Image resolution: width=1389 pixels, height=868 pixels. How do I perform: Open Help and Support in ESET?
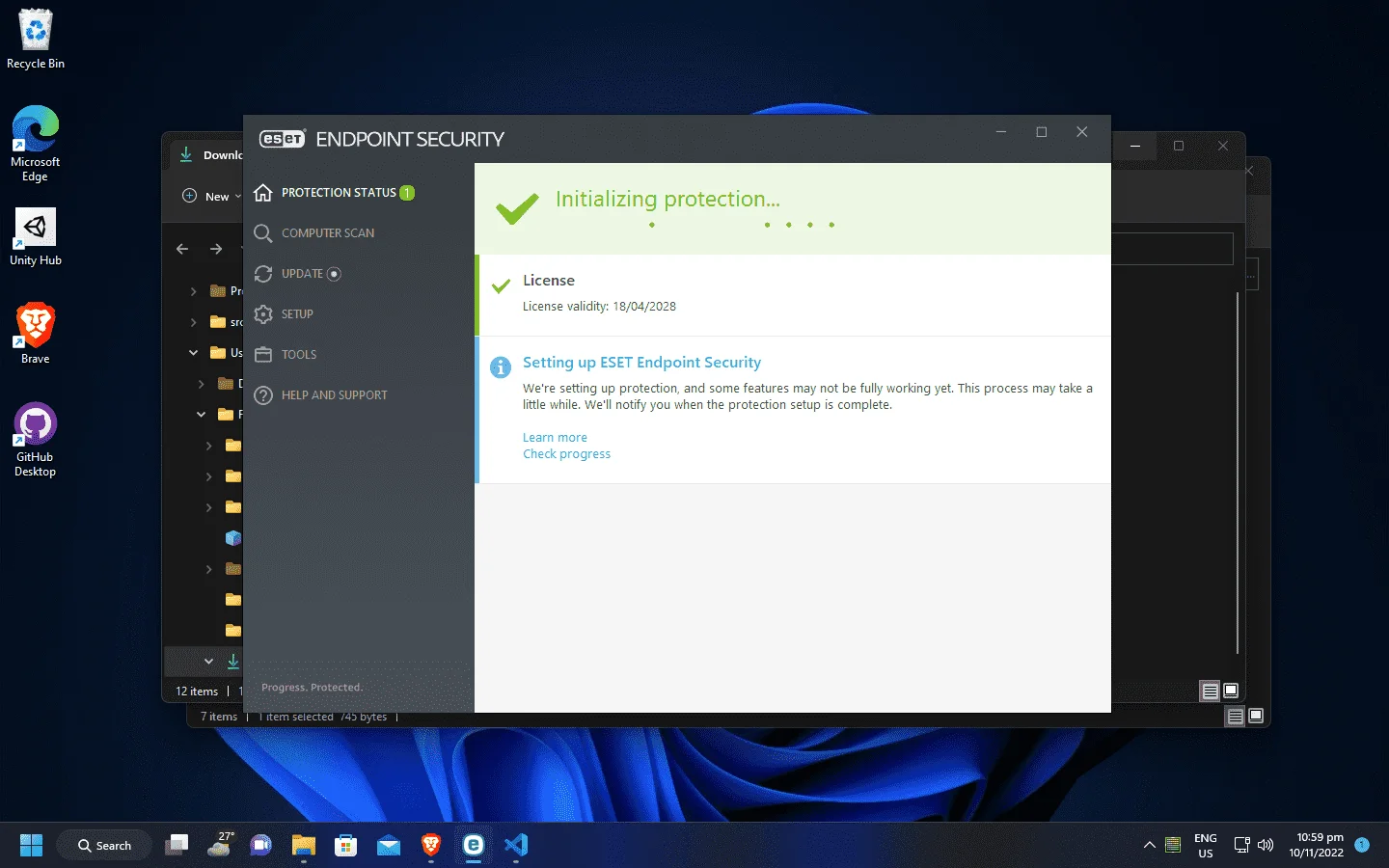coord(320,395)
